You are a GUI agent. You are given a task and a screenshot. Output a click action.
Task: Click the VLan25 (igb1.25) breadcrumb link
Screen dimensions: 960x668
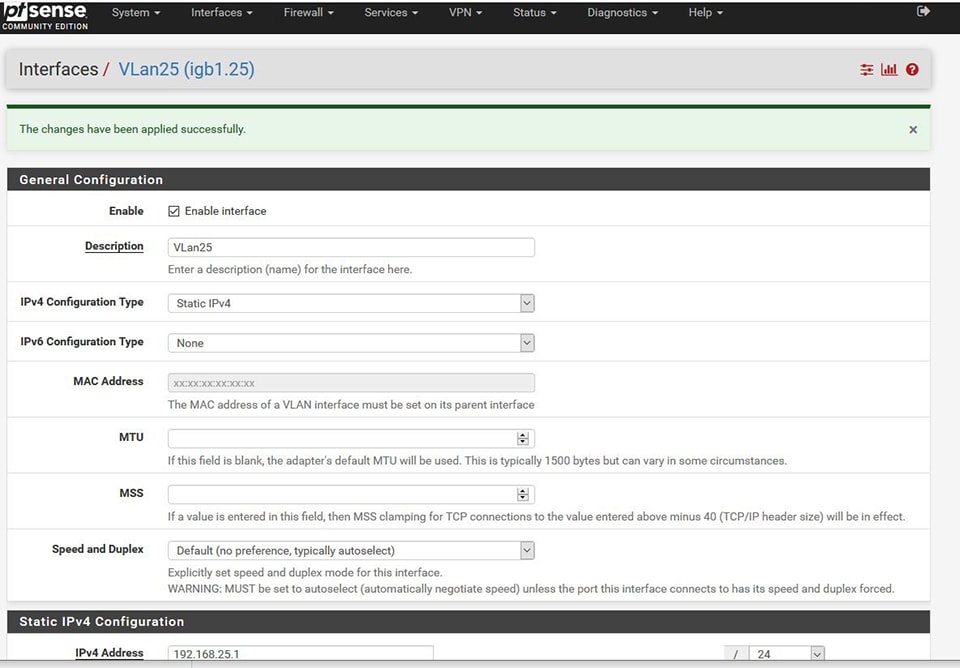pyautogui.click(x=186, y=70)
